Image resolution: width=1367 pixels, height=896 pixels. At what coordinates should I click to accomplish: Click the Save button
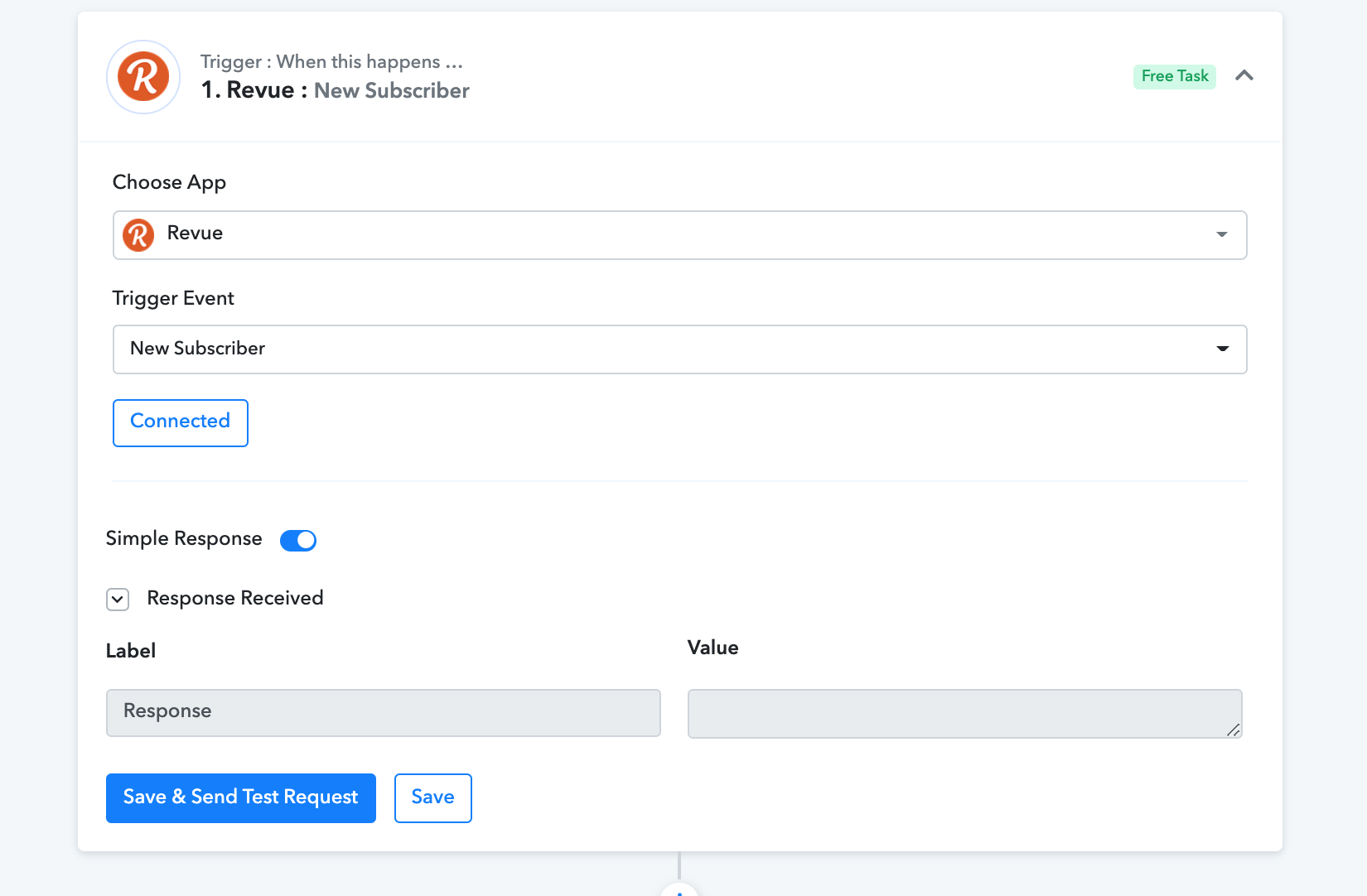coord(433,798)
